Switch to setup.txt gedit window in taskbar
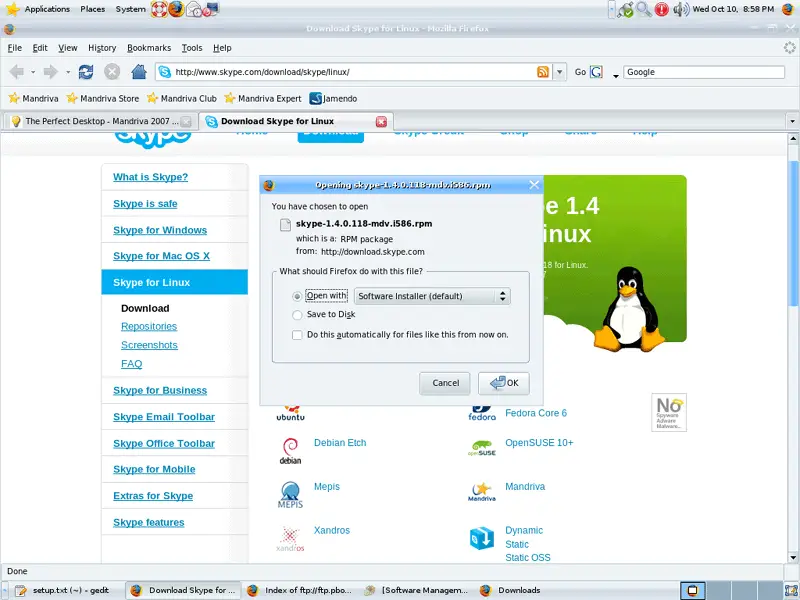Image resolution: width=800 pixels, height=600 pixels. coord(64,590)
